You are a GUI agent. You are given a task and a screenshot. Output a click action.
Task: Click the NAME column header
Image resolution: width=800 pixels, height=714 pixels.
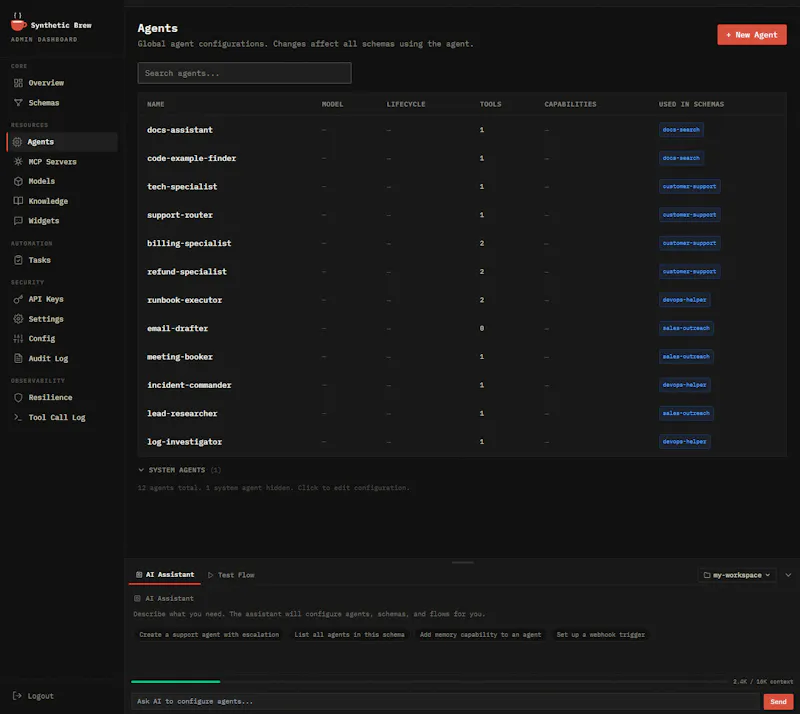pyautogui.click(x=156, y=104)
